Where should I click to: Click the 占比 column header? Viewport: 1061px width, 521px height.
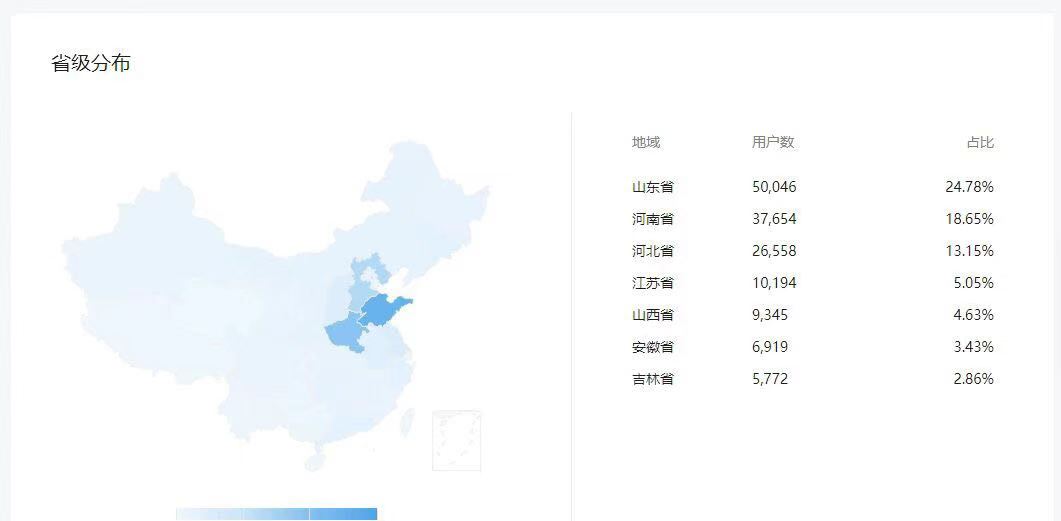pos(980,142)
